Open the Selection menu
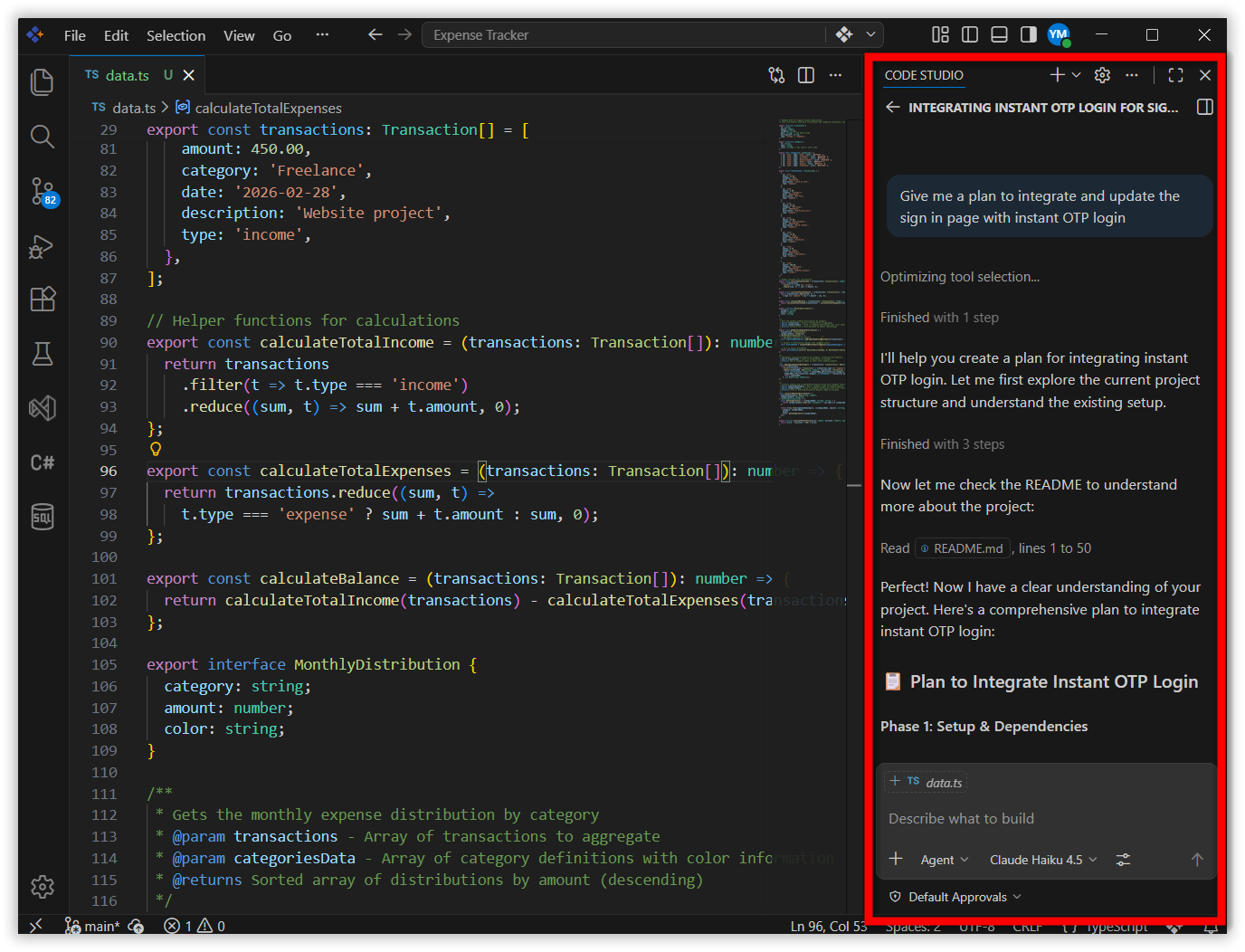 [176, 35]
